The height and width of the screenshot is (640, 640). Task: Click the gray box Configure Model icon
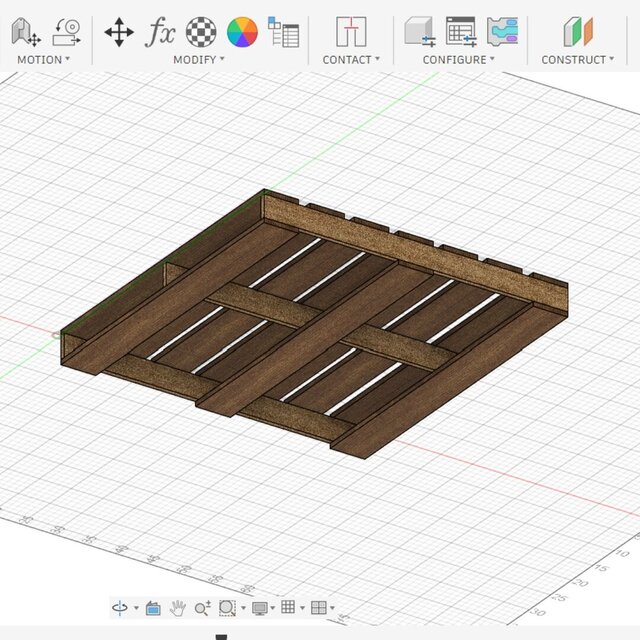coord(420,32)
